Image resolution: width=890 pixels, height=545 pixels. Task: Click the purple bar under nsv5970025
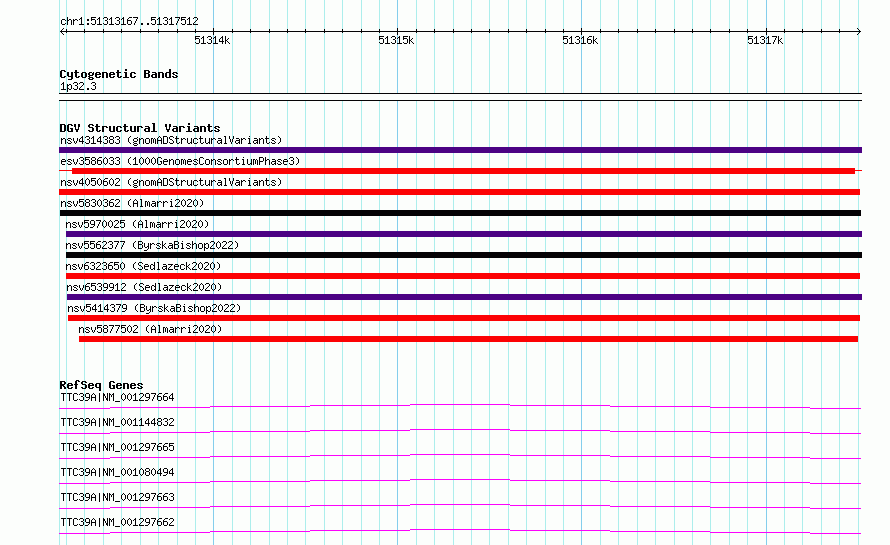click(x=464, y=234)
